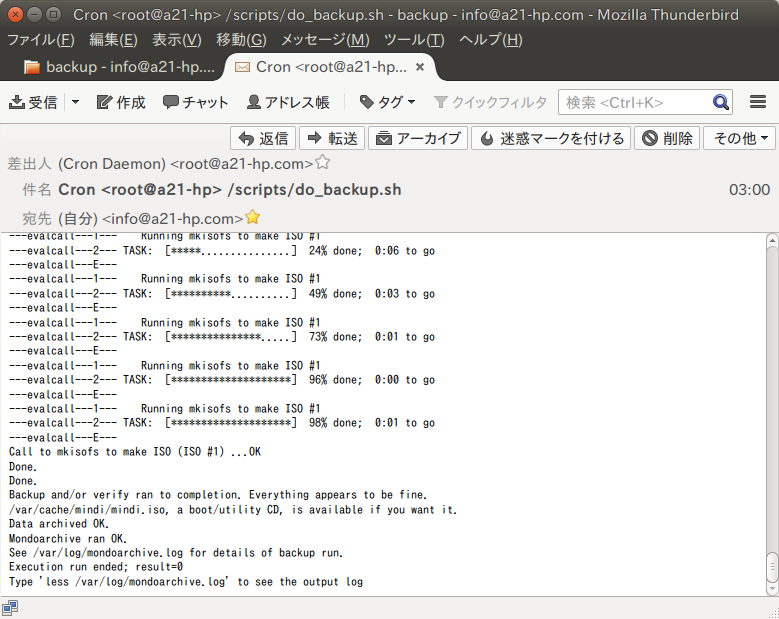779x619 pixels.
Task: Compose a new message with 作成
Action: tap(121, 102)
